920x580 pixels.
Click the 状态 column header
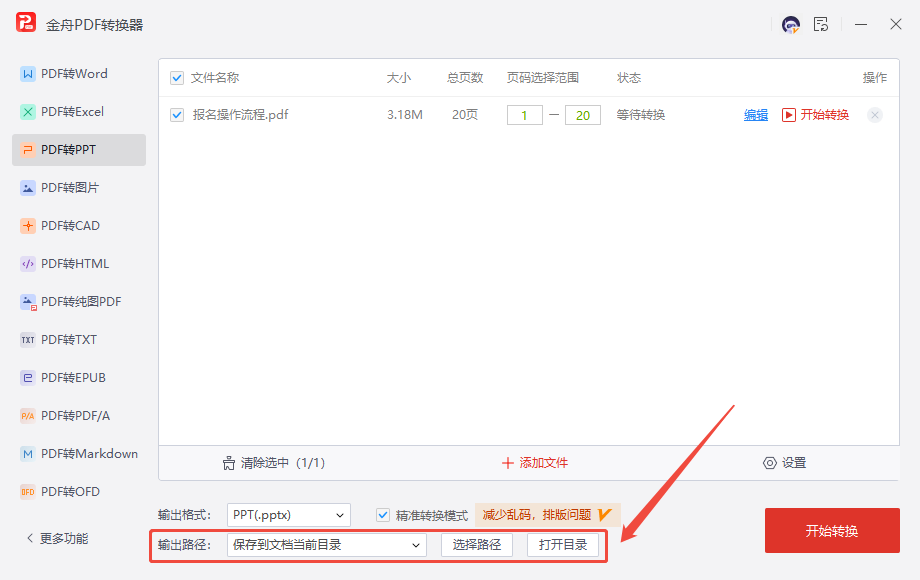[x=628, y=78]
